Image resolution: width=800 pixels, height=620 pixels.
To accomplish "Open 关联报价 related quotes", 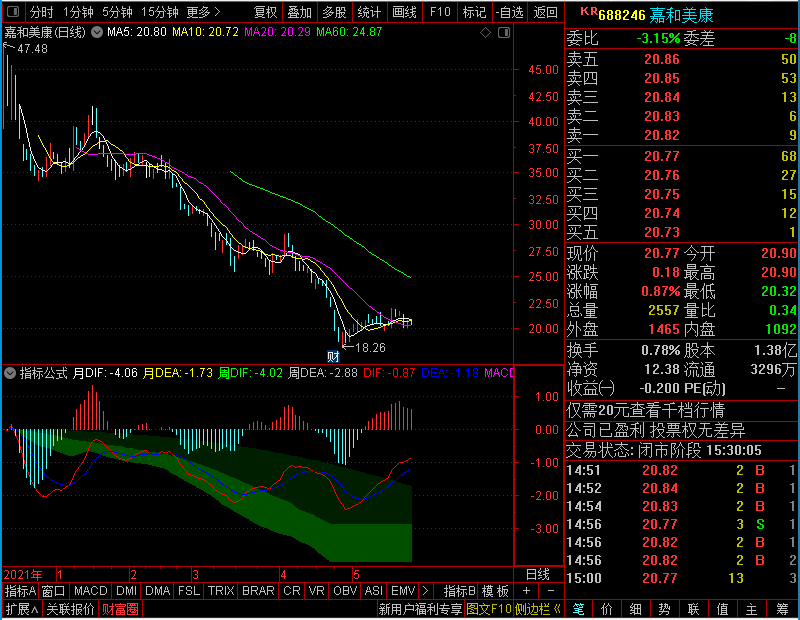I will 70,609.
